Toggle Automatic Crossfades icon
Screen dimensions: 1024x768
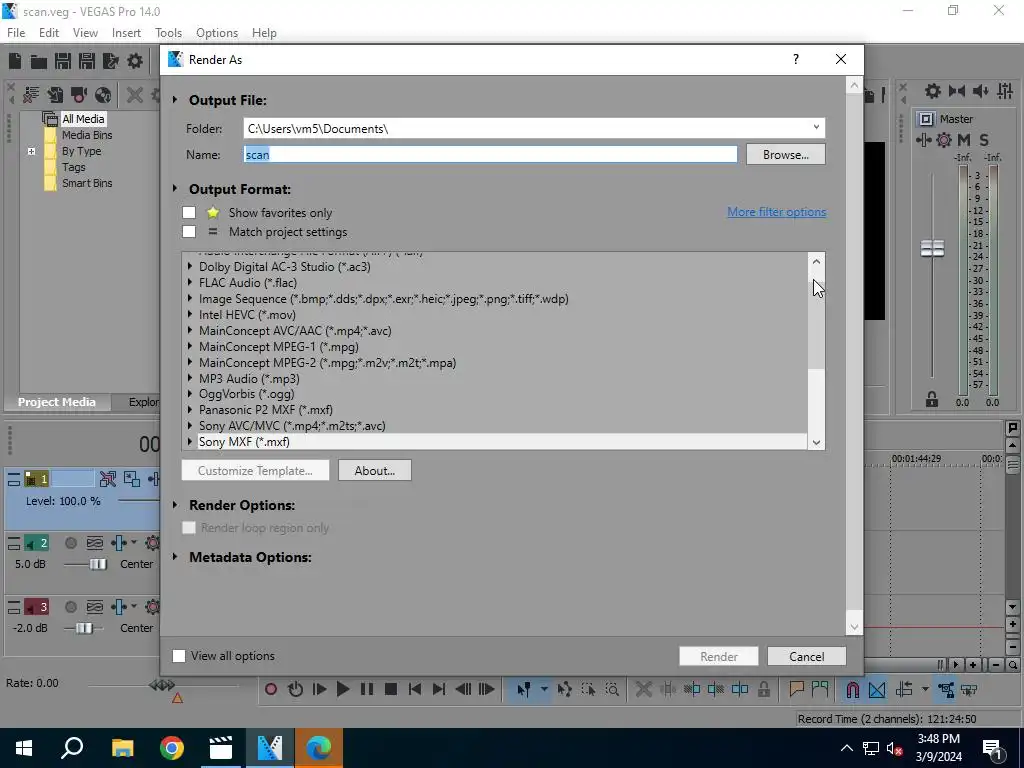pyautogui.click(x=877, y=689)
